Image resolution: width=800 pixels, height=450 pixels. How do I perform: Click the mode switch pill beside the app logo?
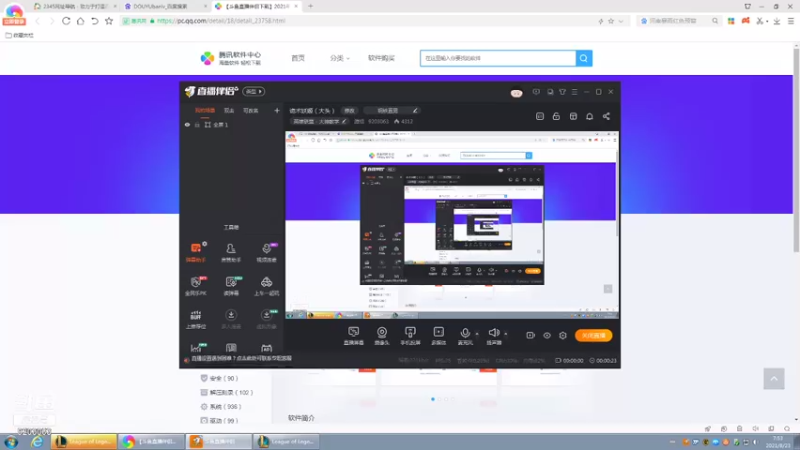tap(254, 92)
